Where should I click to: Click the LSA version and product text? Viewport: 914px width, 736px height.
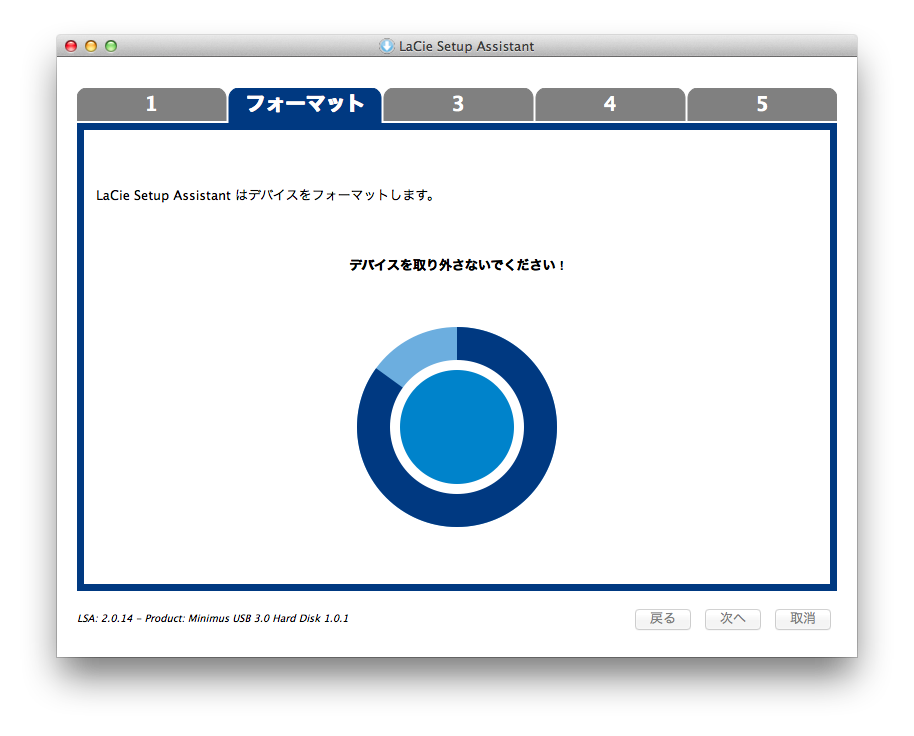point(213,618)
